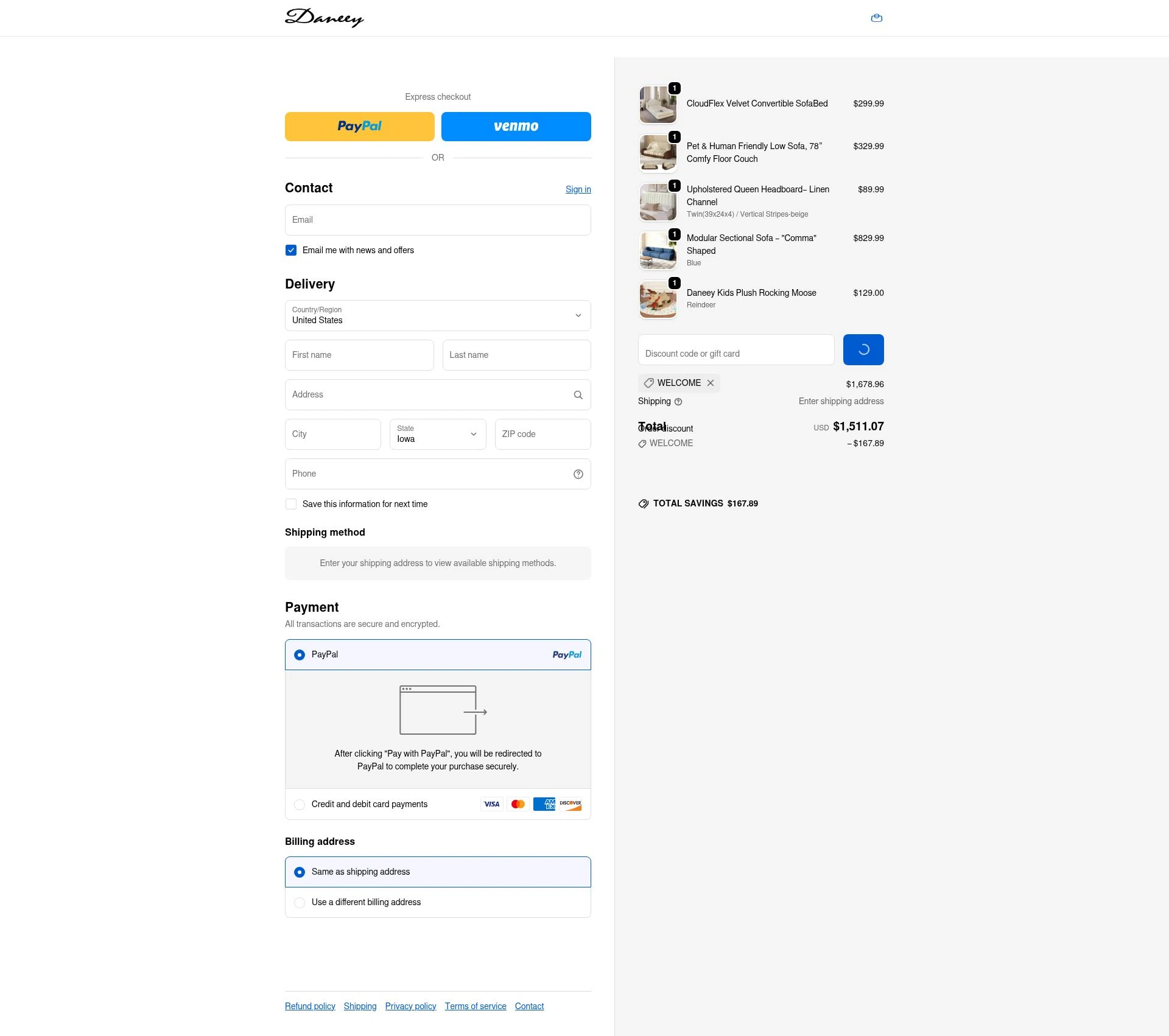
Task: Select 'Use a different billing address'
Action: pos(300,903)
